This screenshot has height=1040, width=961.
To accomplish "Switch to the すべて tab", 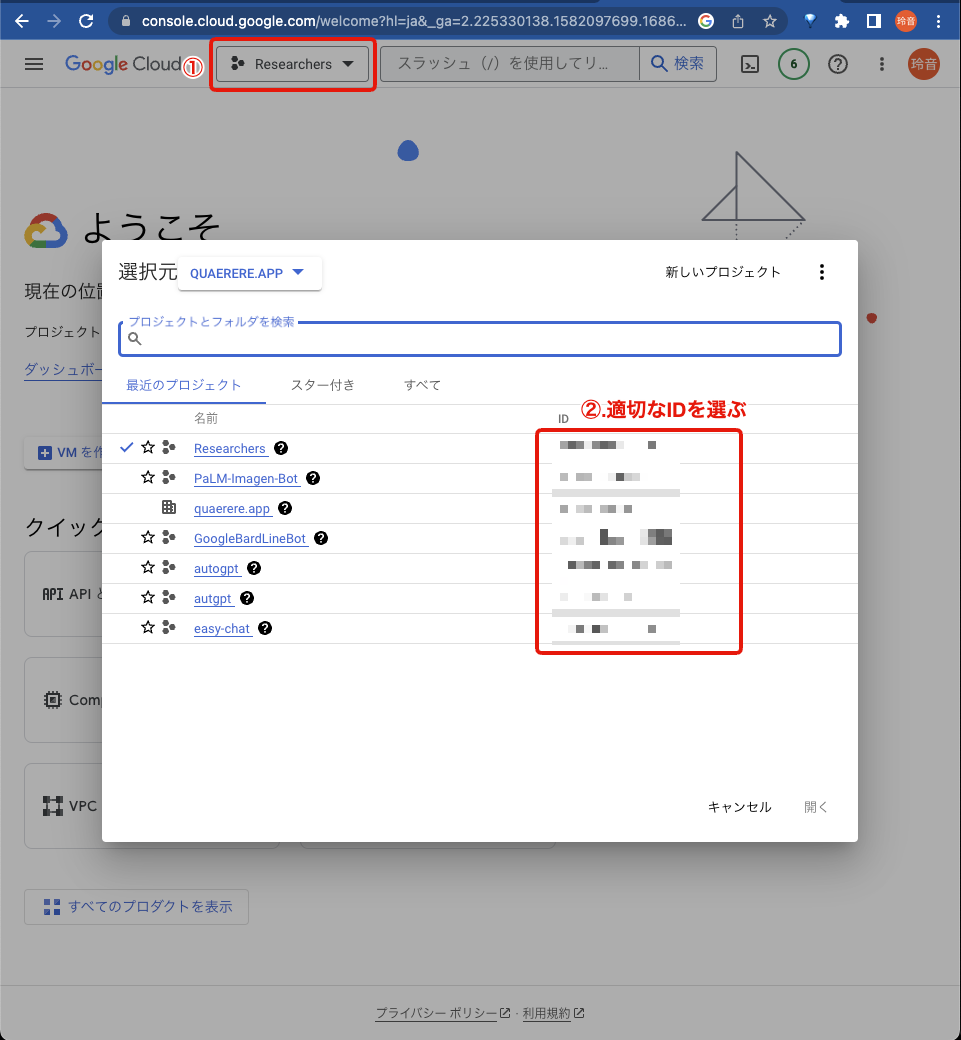I will click(422, 385).
